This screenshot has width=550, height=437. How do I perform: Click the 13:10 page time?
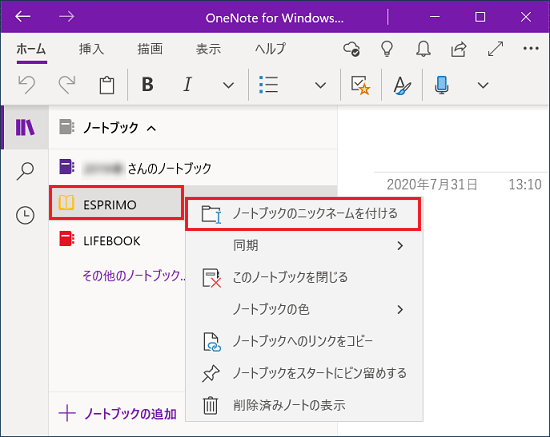pyautogui.click(x=525, y=184)
